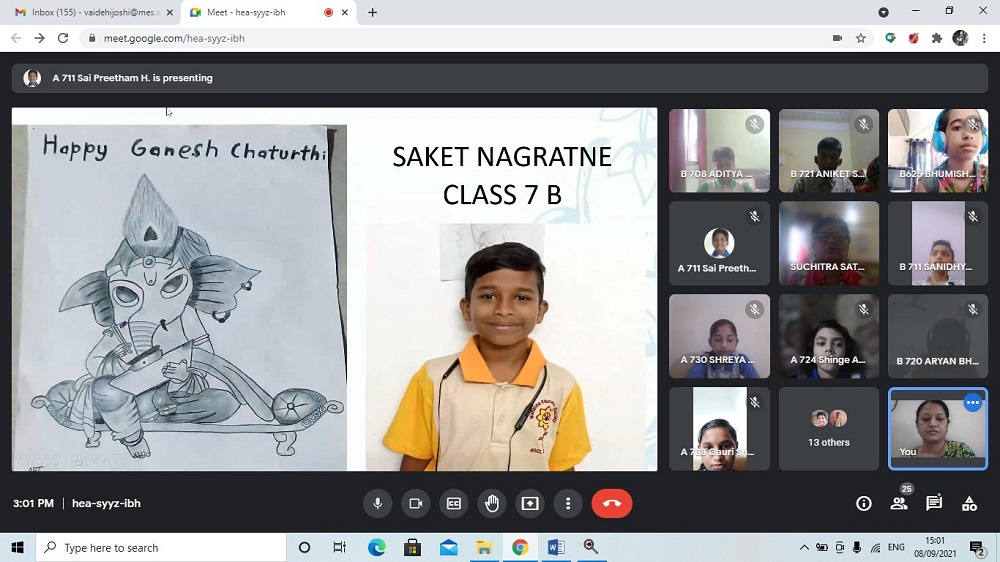Open meeting details info icon
Viewport: 1000px width, 562px height.
[864, 504]
